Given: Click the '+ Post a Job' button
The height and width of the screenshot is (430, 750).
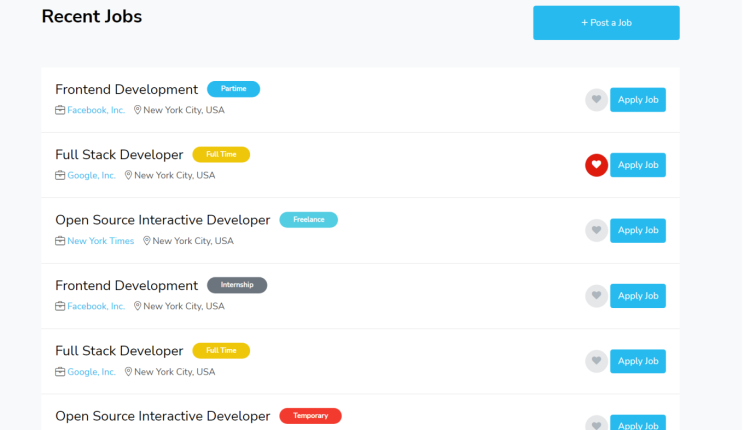Looking at the screenshot, I should coord(606,22).
